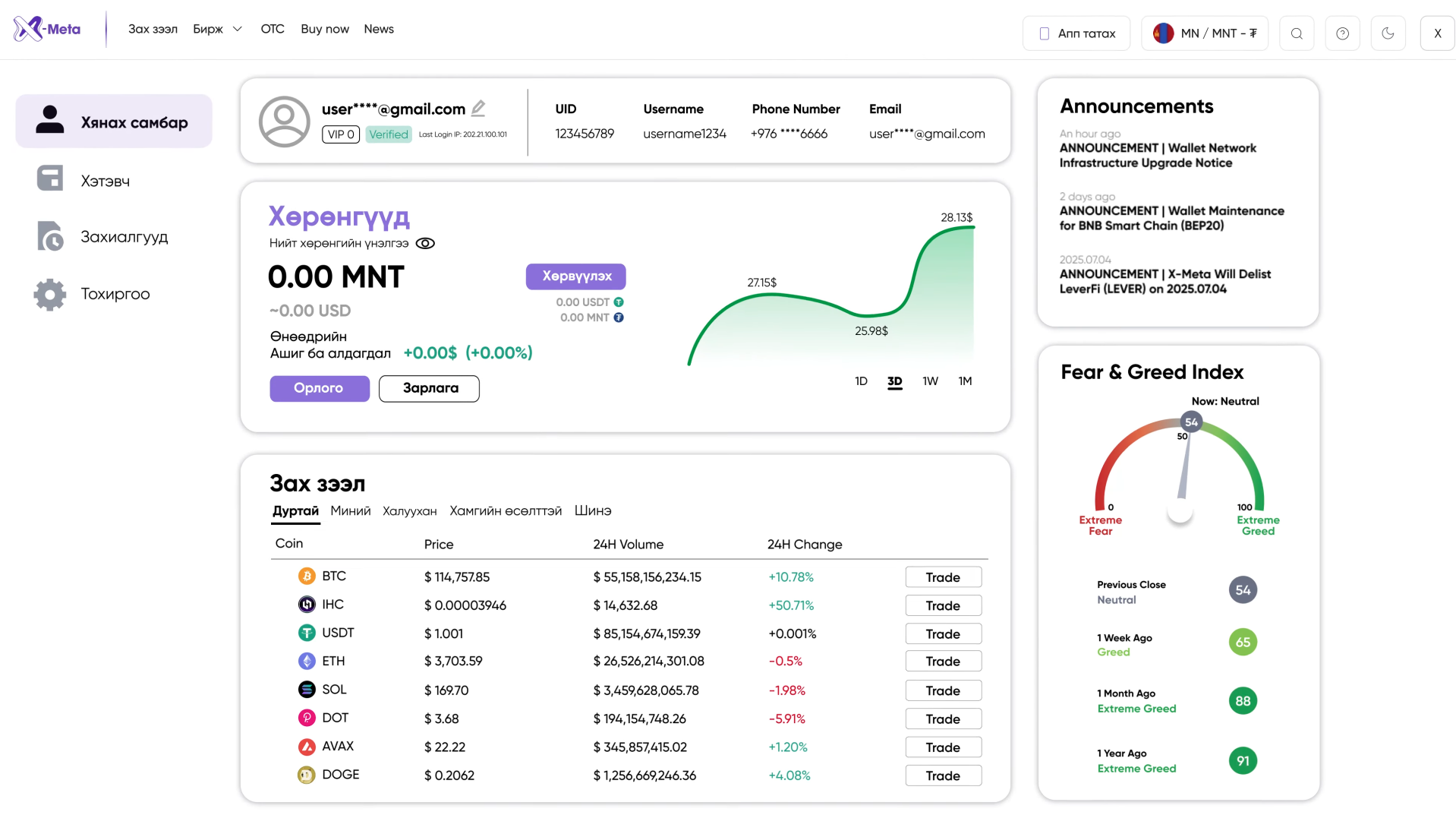Switch to the Миний market tab

coord(351,511)
